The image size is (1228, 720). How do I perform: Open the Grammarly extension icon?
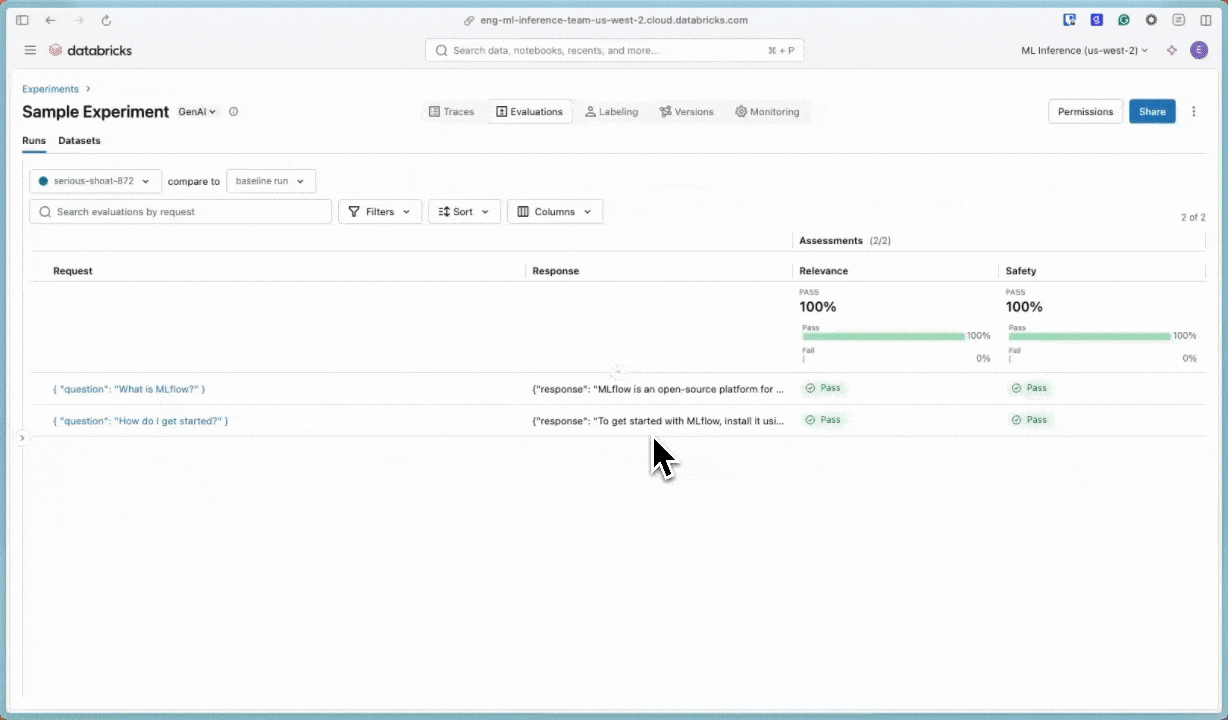tap(1124, 19)
